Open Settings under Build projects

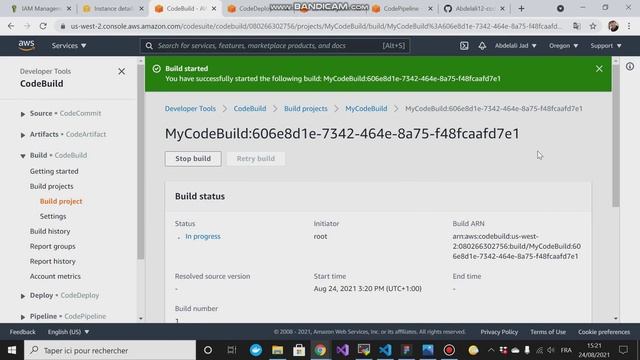pyautogui.click(x=53, y=216)
